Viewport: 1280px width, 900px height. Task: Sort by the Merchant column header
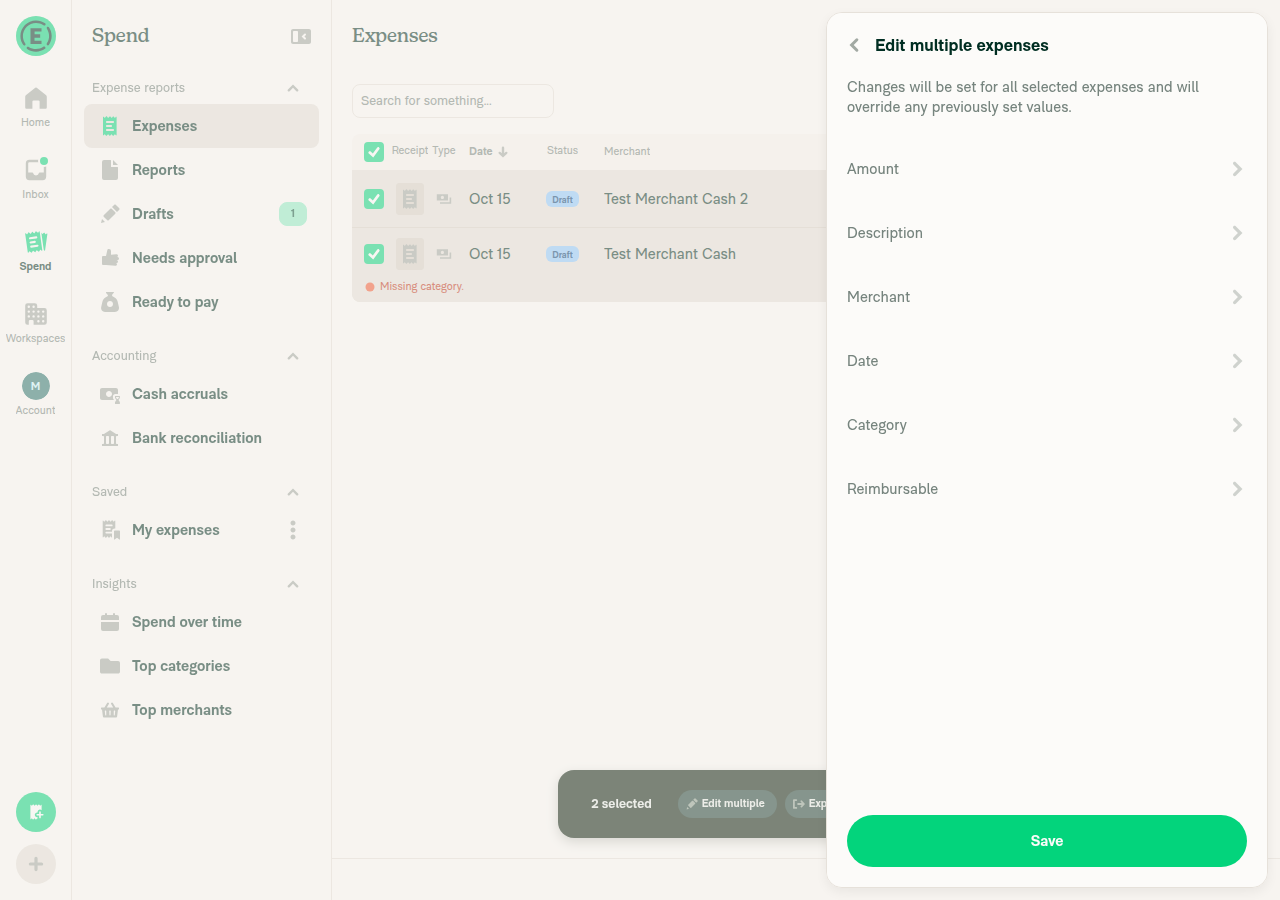627,151
